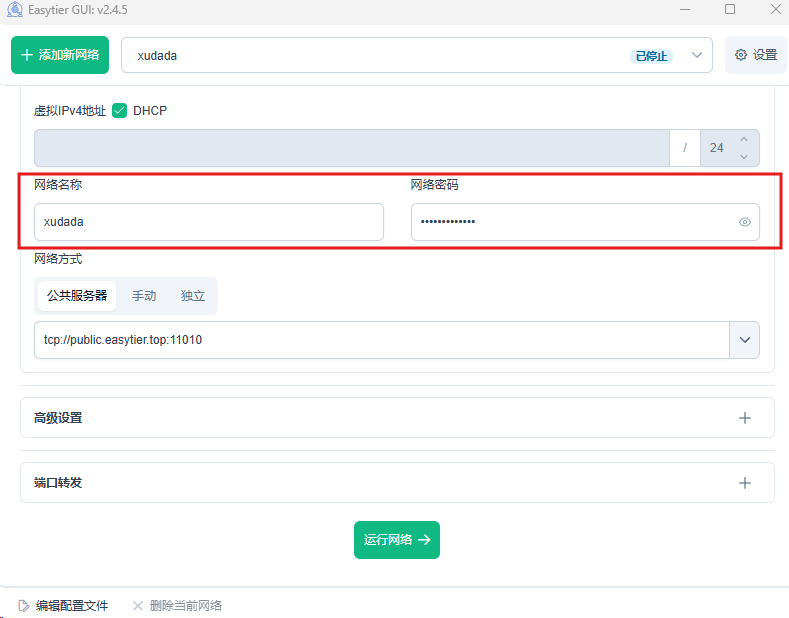Show network password with eye icon

click(x=744, y=222)
